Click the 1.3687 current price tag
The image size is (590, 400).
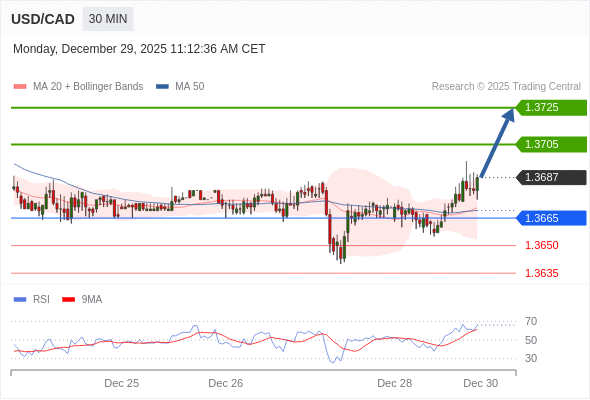pyautogui.click(x=551, y=177)
